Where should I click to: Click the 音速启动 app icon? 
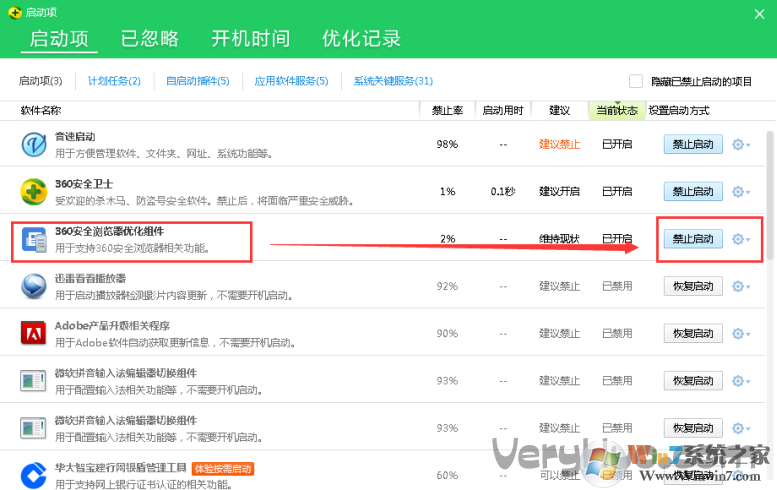[x=34, y=145]
